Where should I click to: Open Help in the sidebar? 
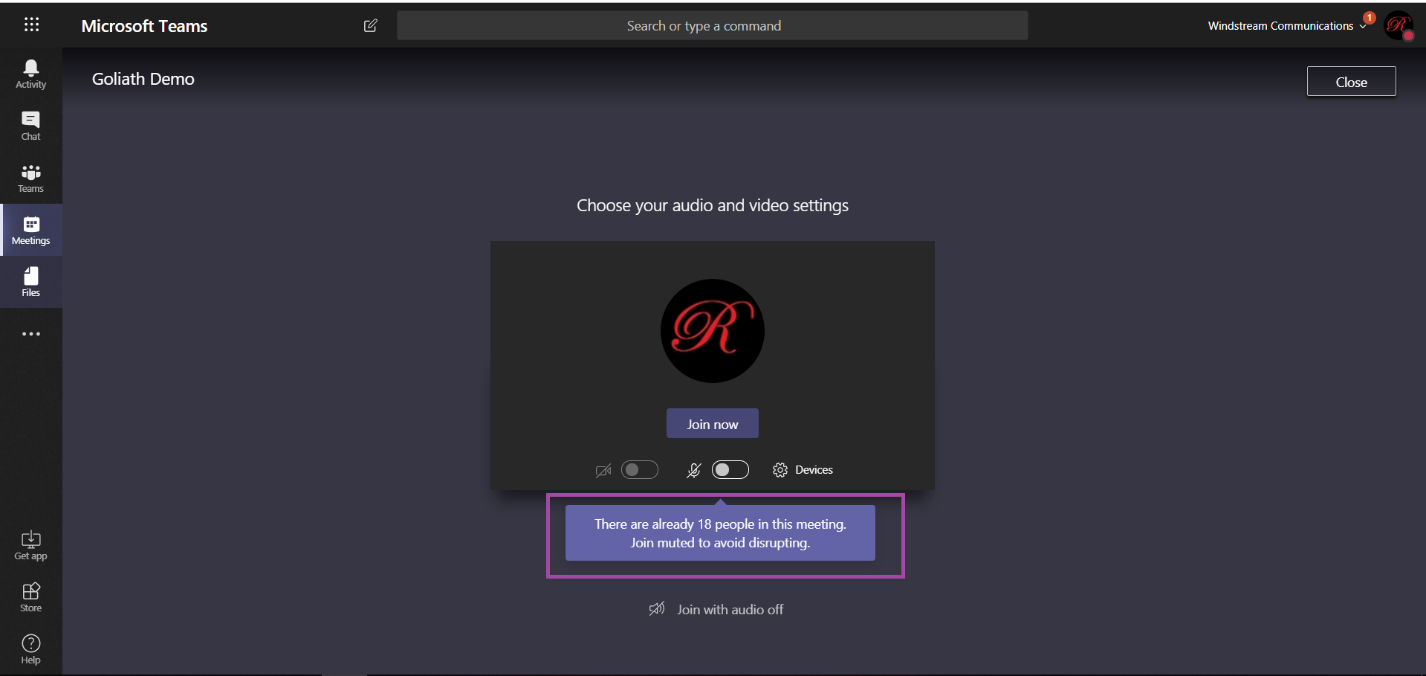[31, 649]
